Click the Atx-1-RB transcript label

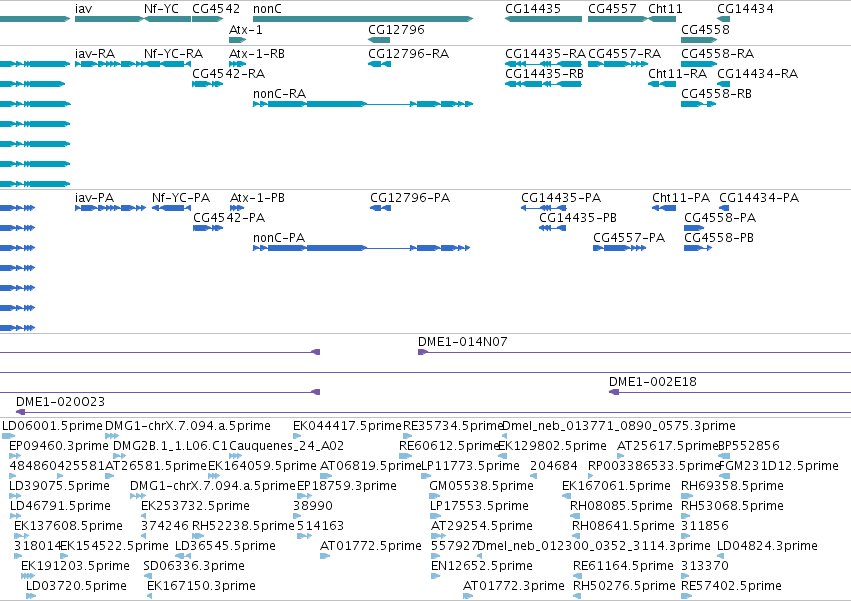click(x=257, y=54)
